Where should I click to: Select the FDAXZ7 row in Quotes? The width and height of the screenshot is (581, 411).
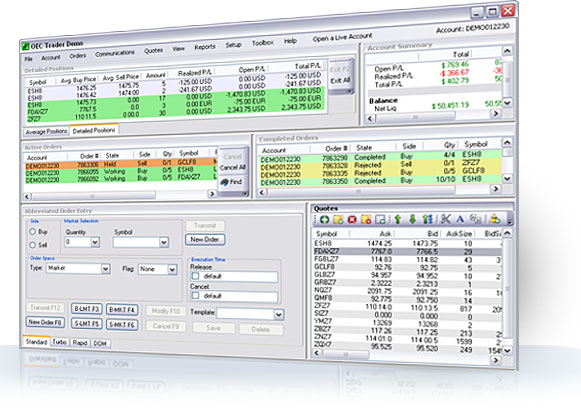pos(408,251)
